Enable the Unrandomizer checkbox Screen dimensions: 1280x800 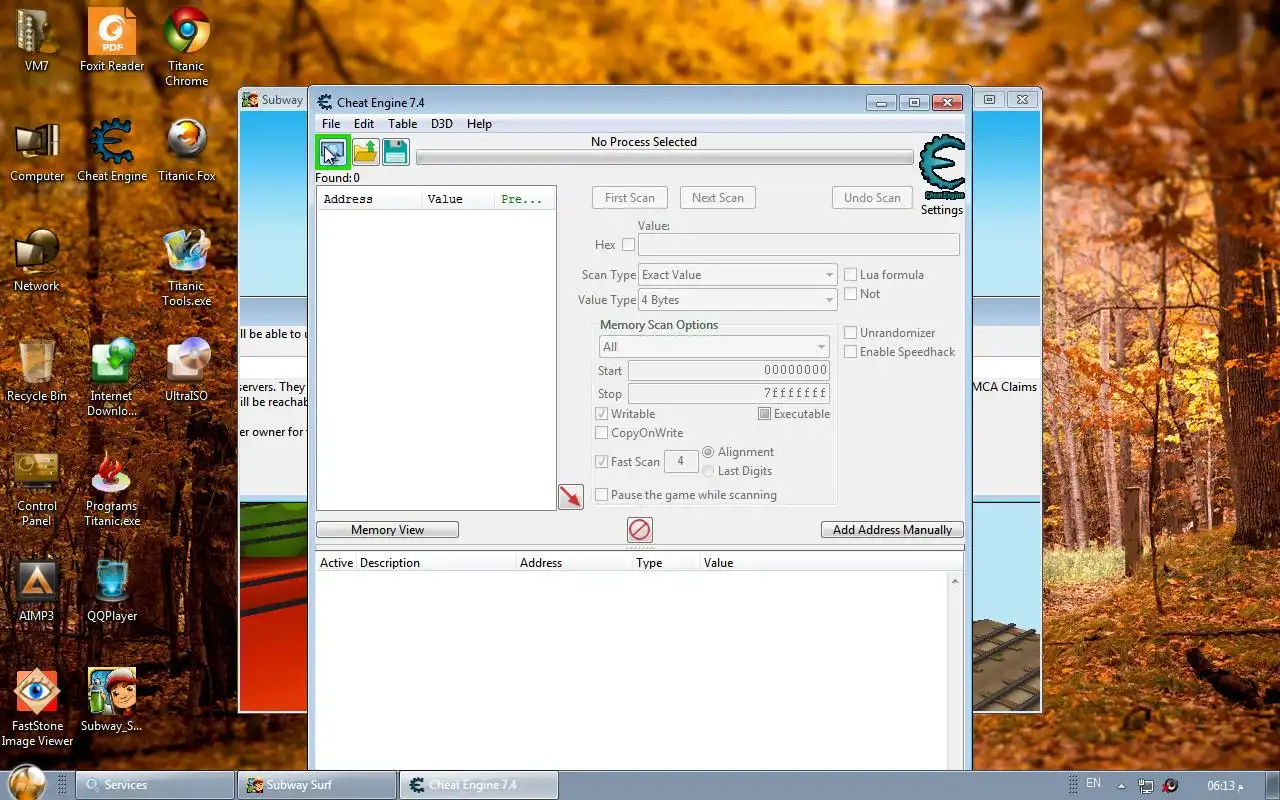(850, 333)
